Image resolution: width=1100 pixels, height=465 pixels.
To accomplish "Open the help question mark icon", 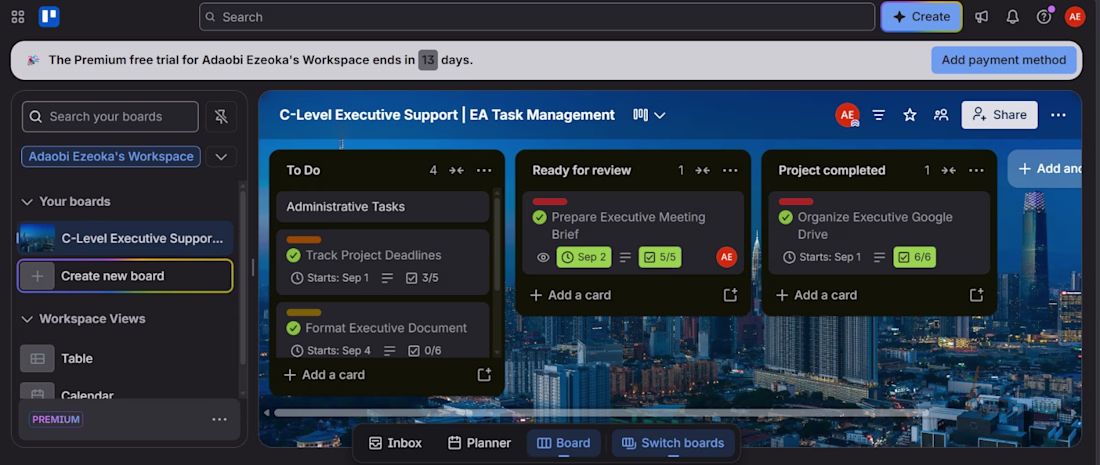I will pos(1044,17).
